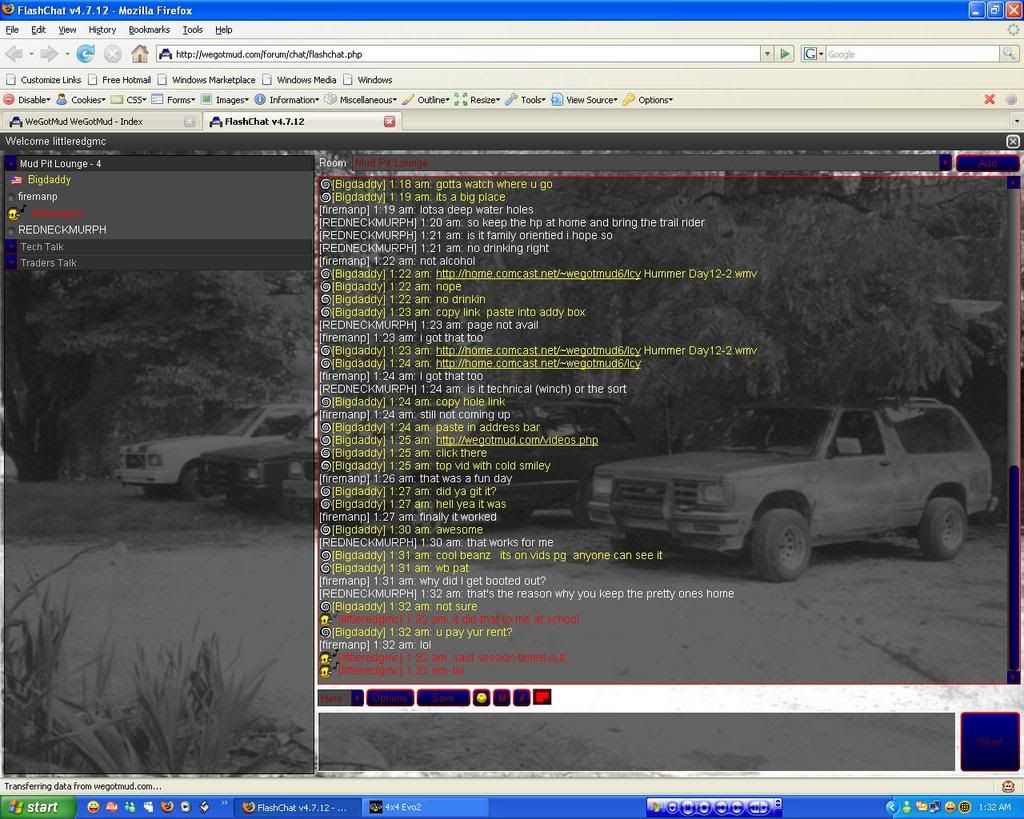Screen dimensions: 1024x819
Task: Expand the Traders Talk room
Action: pos(11,263)
